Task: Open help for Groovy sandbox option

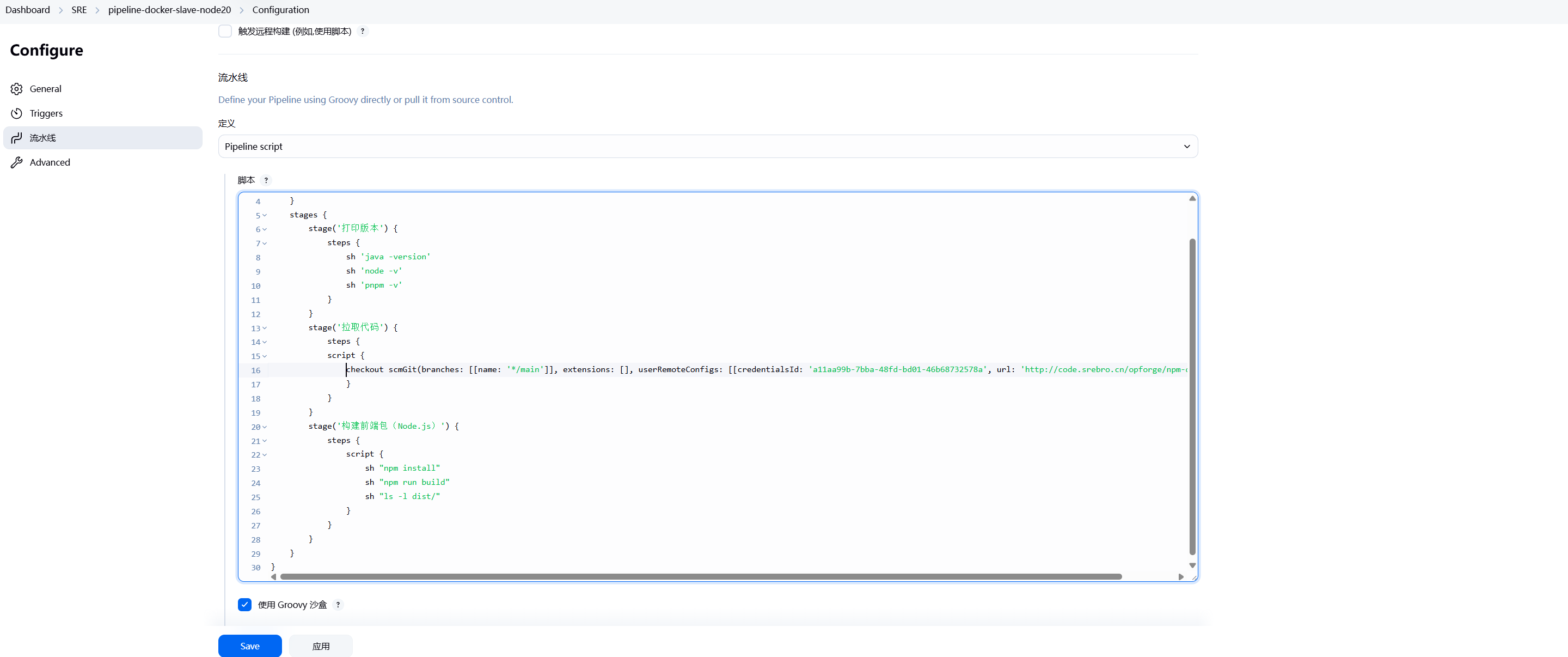Action: coord(338,605)
